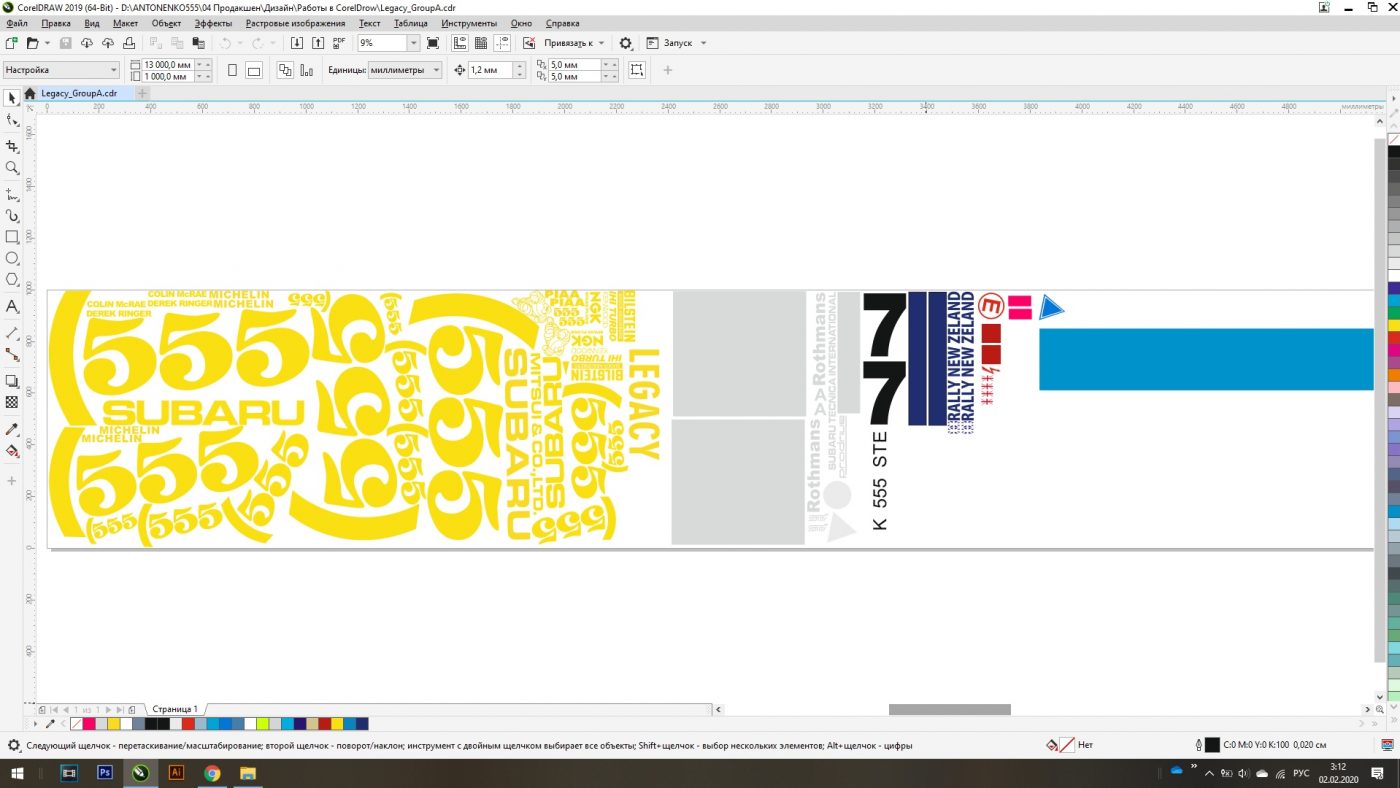Screen dimensions: 1400x788
Task: Open Illustrator from the taskbar
Action: click(x=176, y=773)
